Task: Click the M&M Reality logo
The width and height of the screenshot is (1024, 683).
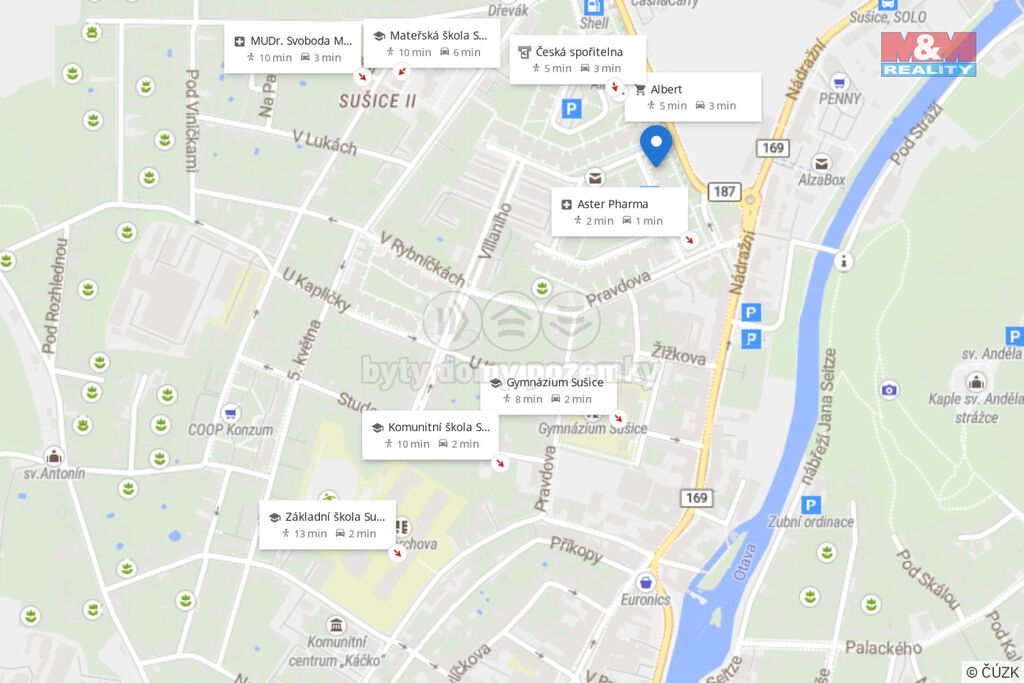Action: tap(928, 54)
